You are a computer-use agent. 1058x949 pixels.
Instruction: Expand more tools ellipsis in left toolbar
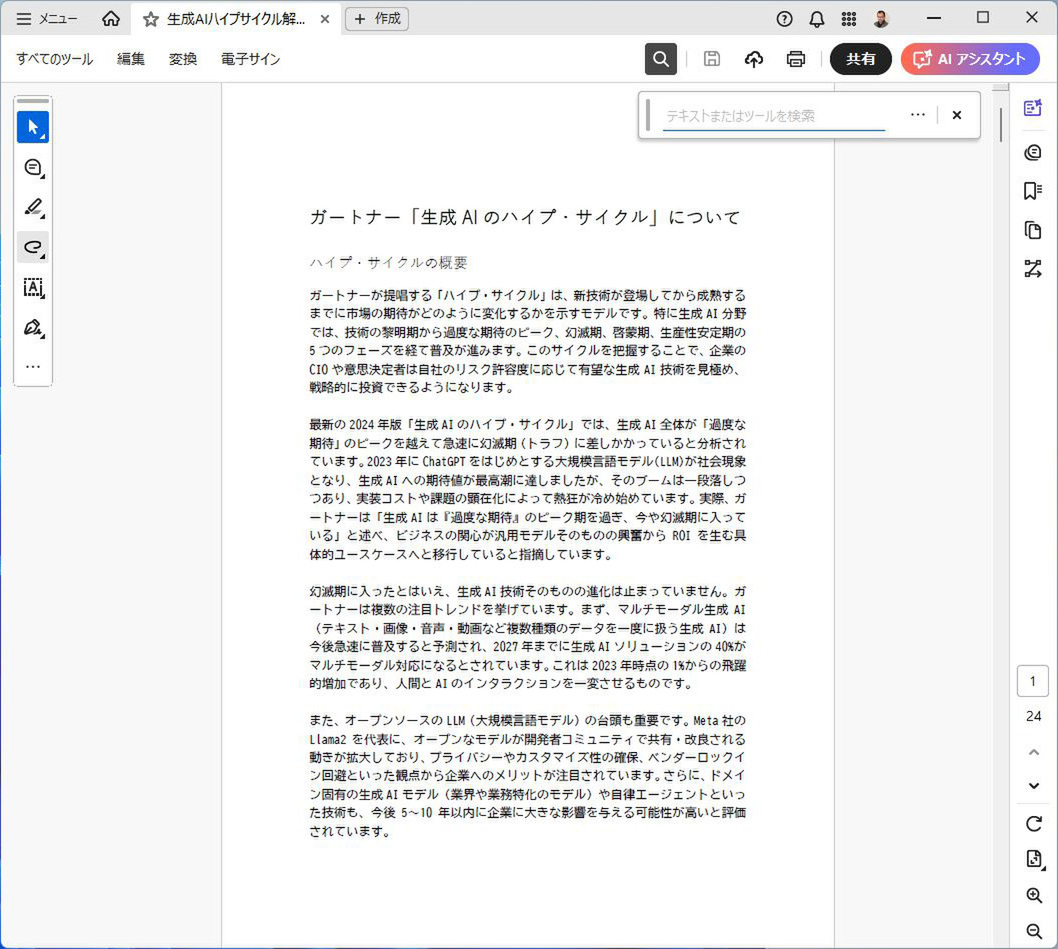pos(33,366)
